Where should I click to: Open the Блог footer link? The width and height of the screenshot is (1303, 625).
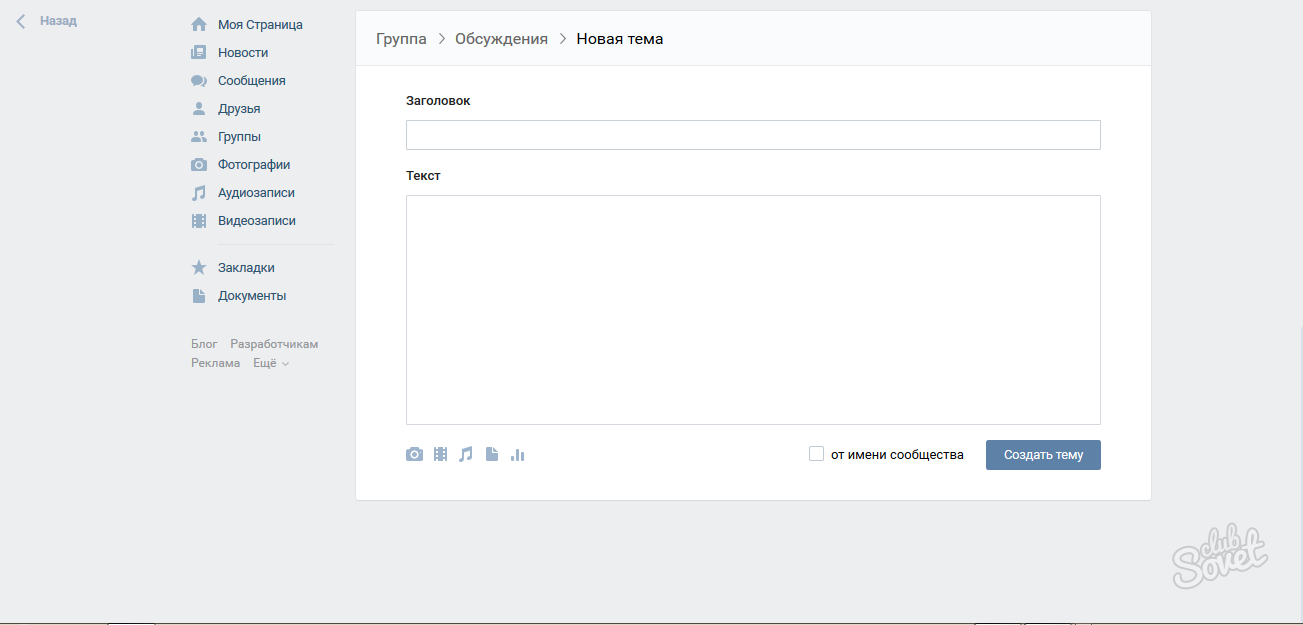204,344
